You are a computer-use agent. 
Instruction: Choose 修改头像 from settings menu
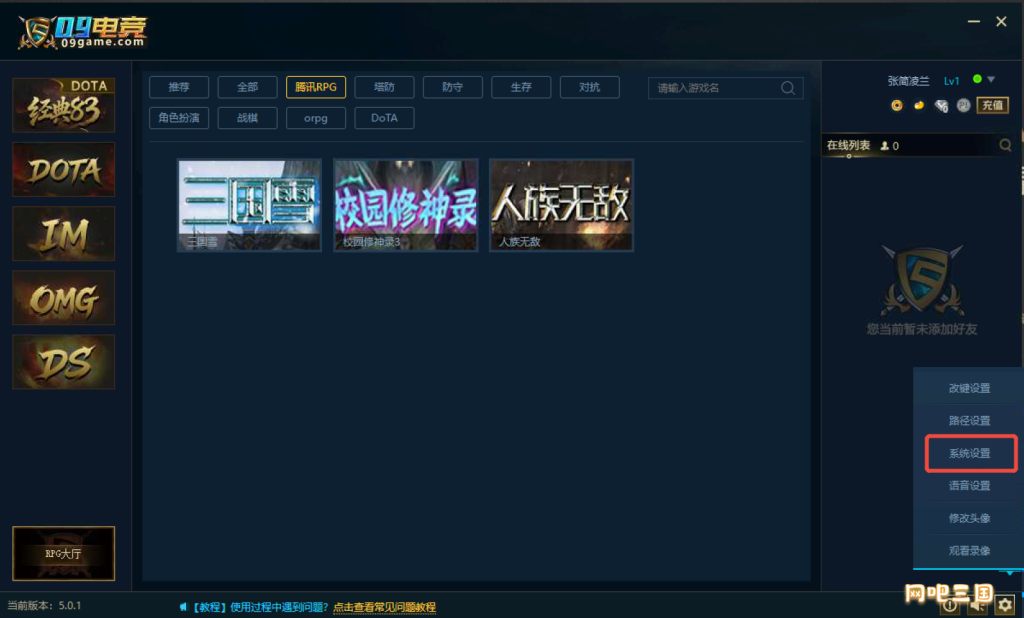(x=969, y=518)
